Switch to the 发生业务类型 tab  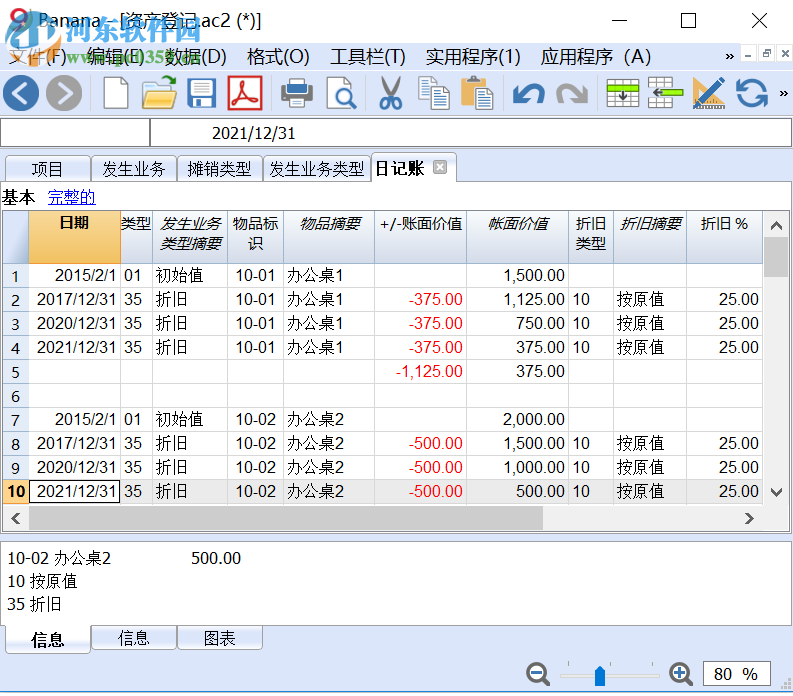pos(317,169)
